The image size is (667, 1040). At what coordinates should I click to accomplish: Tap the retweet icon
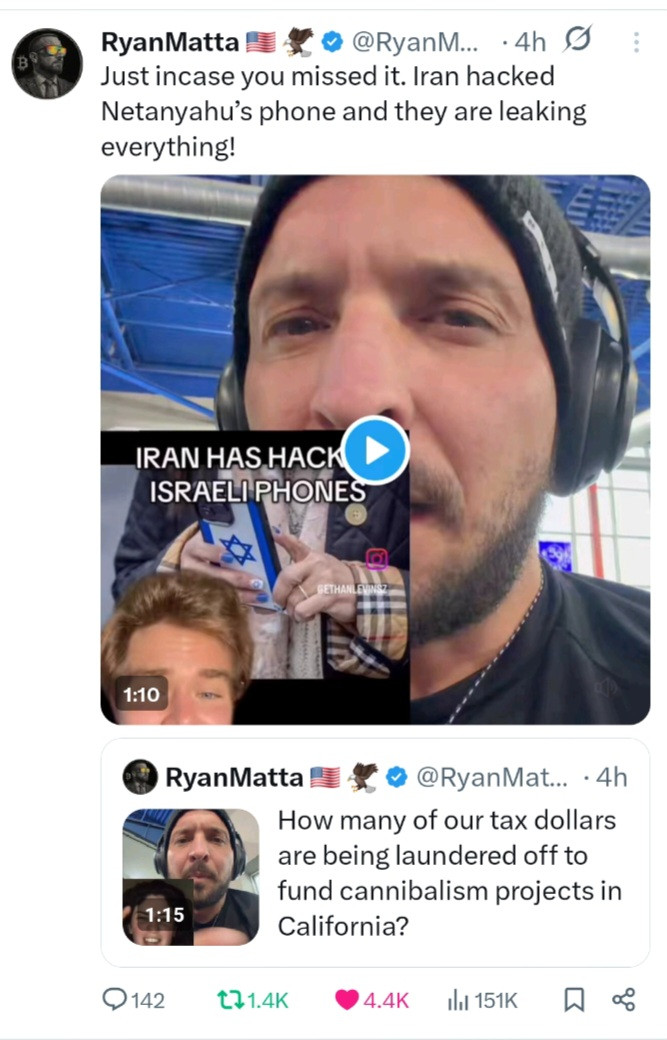230,999
